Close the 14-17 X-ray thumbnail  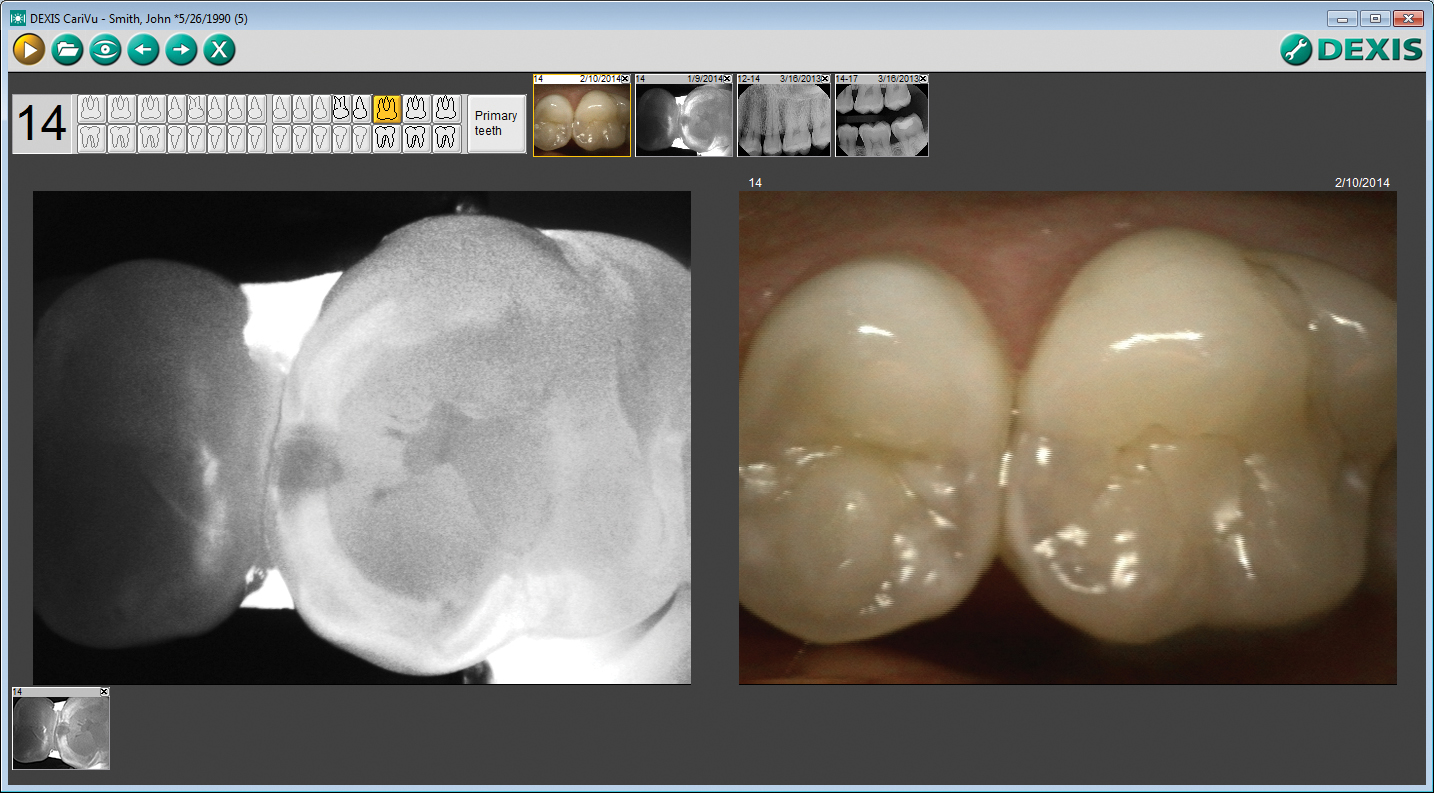[923, 78]
